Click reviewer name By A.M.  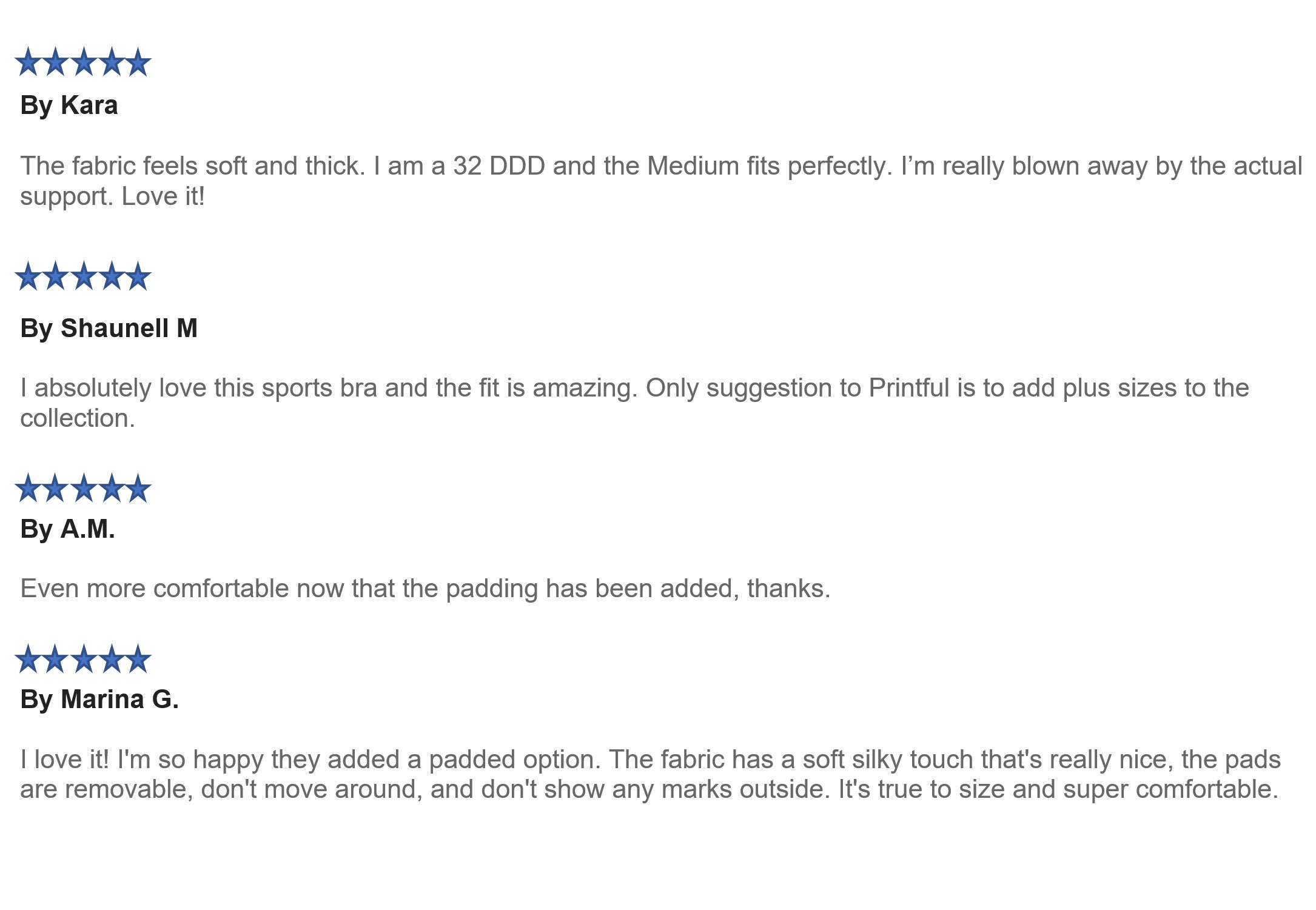(67, 529)
